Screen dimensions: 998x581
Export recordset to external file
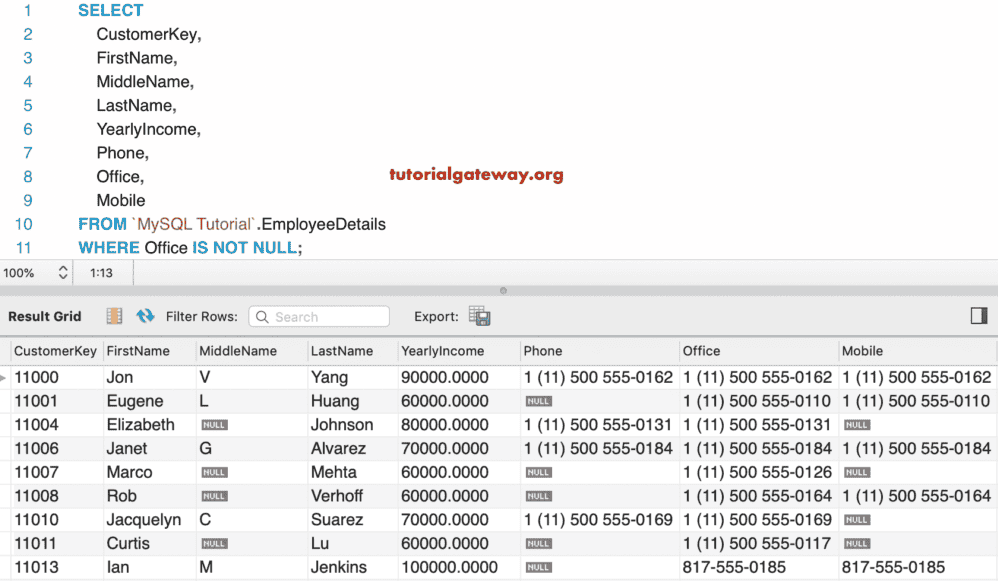479,316
